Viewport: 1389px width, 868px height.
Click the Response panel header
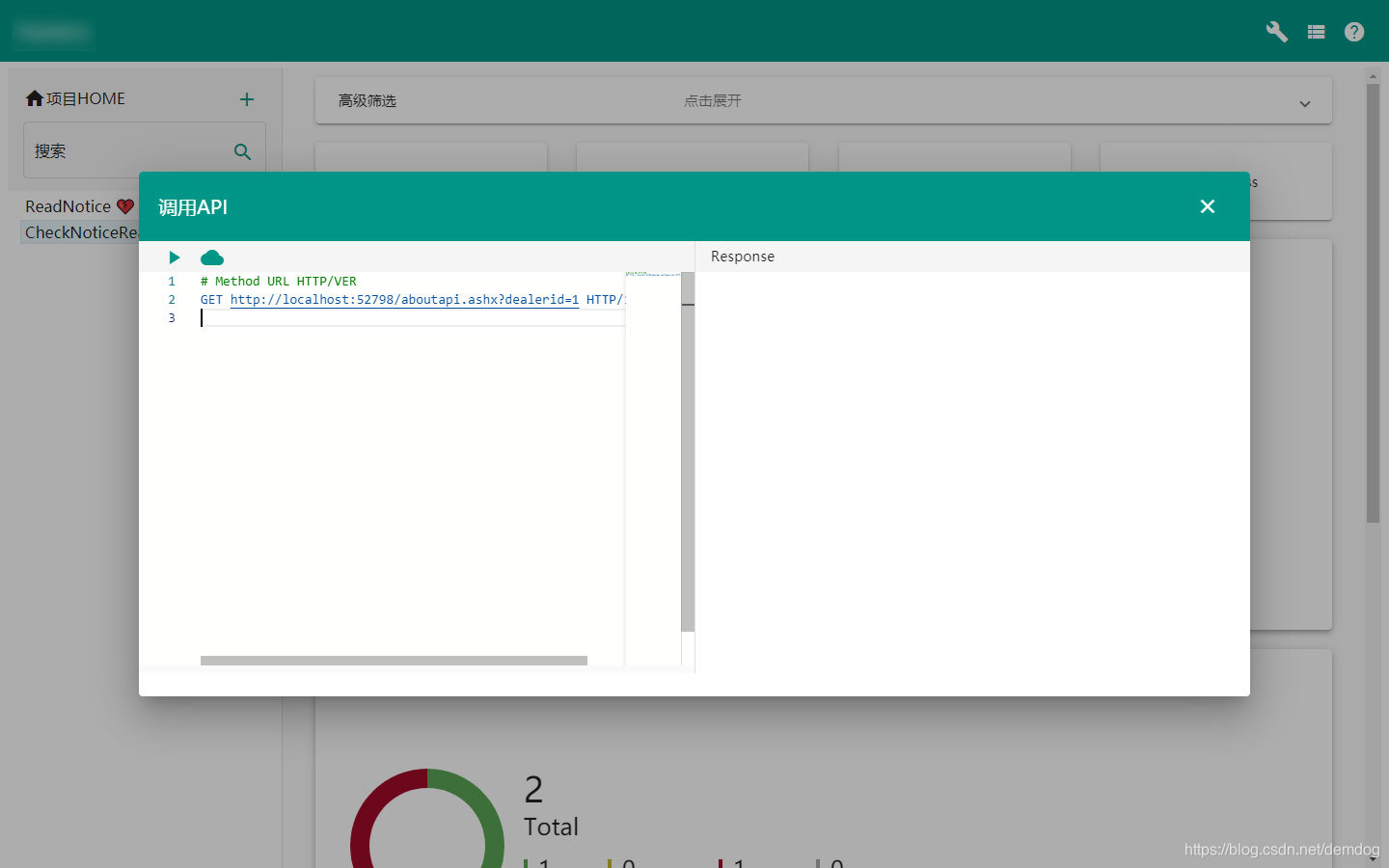972,257
